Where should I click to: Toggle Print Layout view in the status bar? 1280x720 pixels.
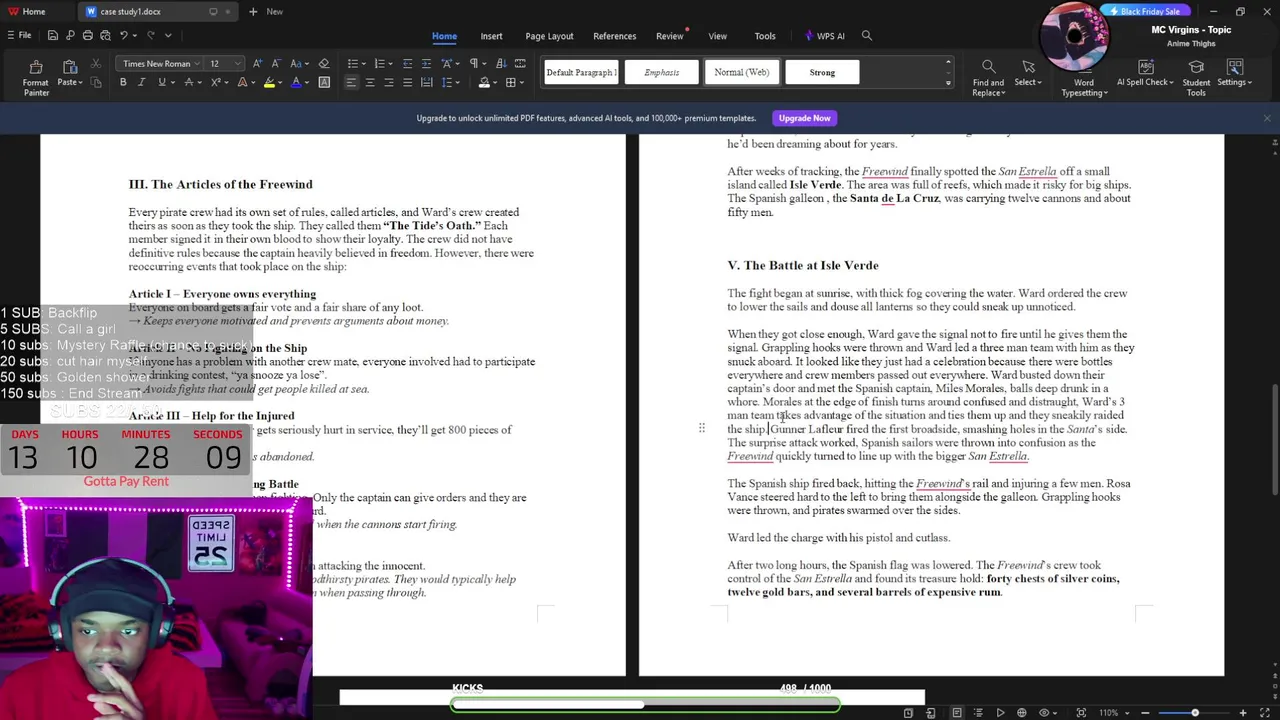[957, 713]
